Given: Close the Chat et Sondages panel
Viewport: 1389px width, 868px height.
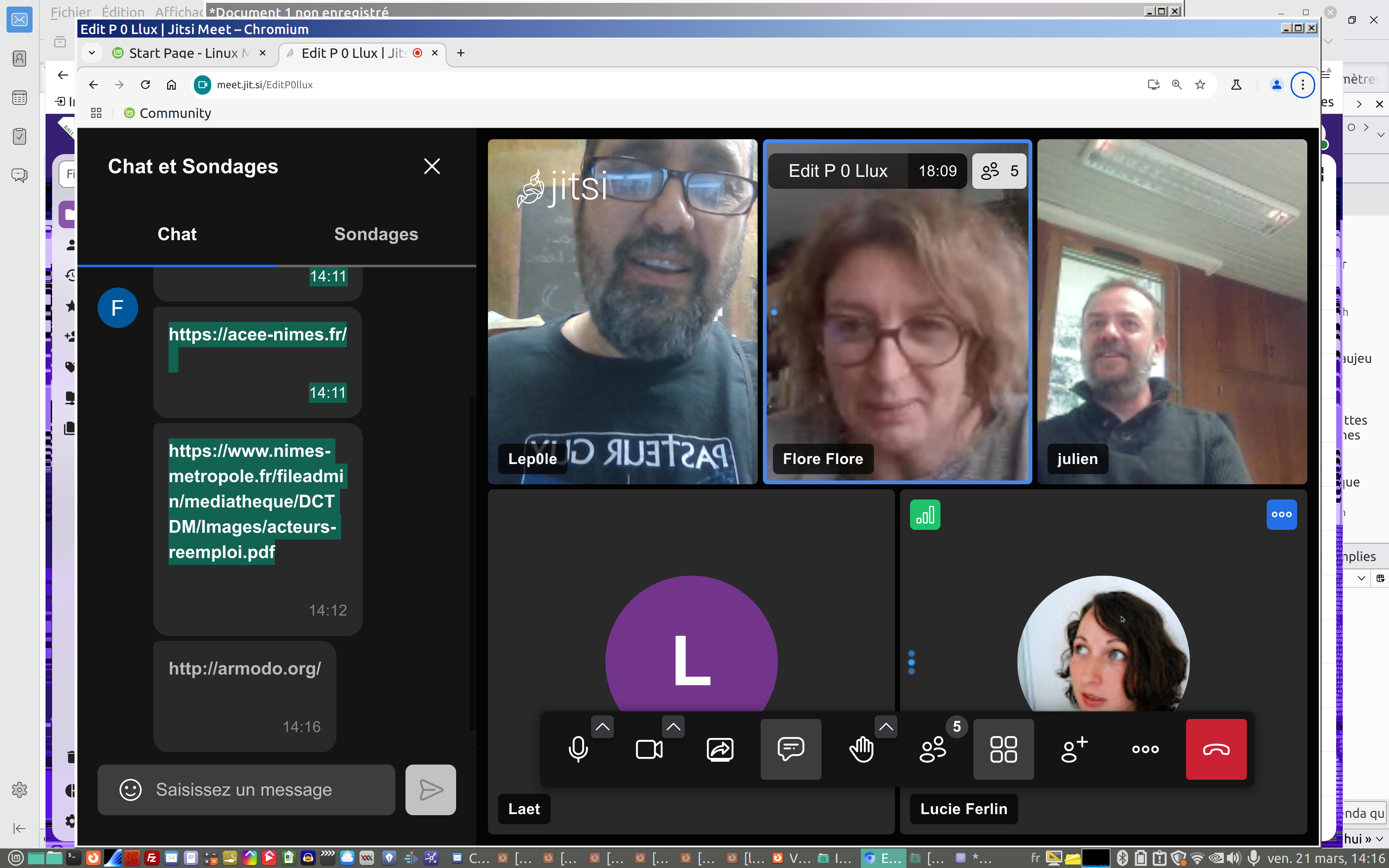Looking at the screenshot, I should pyautogui.click(x=432, y=166).
